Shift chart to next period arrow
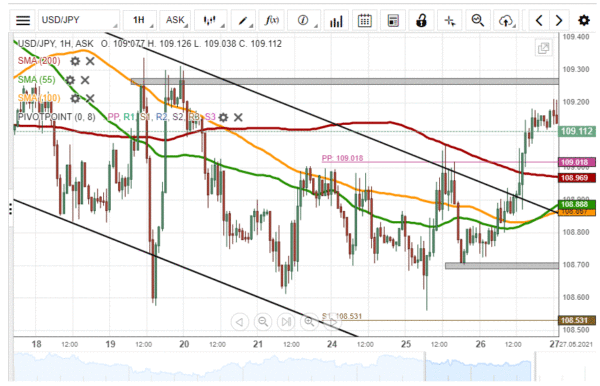The width and height of the screenshot is (600, 386). pyautogui.click(x=559, y=20)
